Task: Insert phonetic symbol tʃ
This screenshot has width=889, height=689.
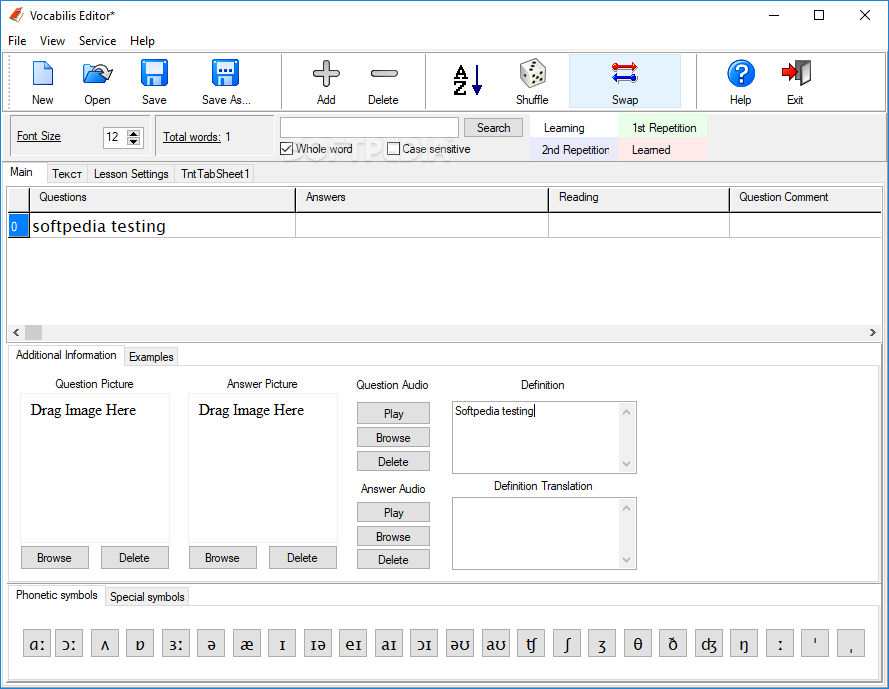Action: (531, 644)
